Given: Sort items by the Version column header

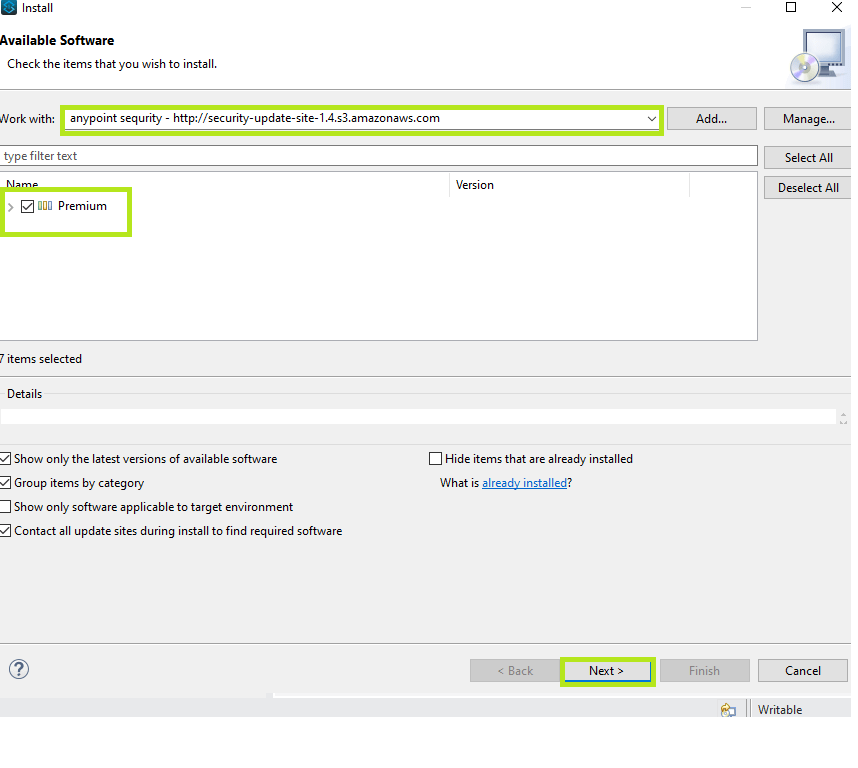Looking at the screenshot, I should 474,184.
